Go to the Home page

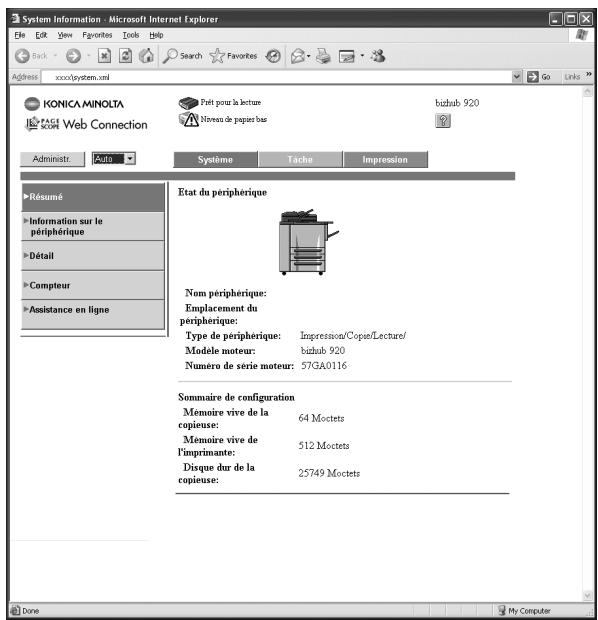[x=146, y=56]
